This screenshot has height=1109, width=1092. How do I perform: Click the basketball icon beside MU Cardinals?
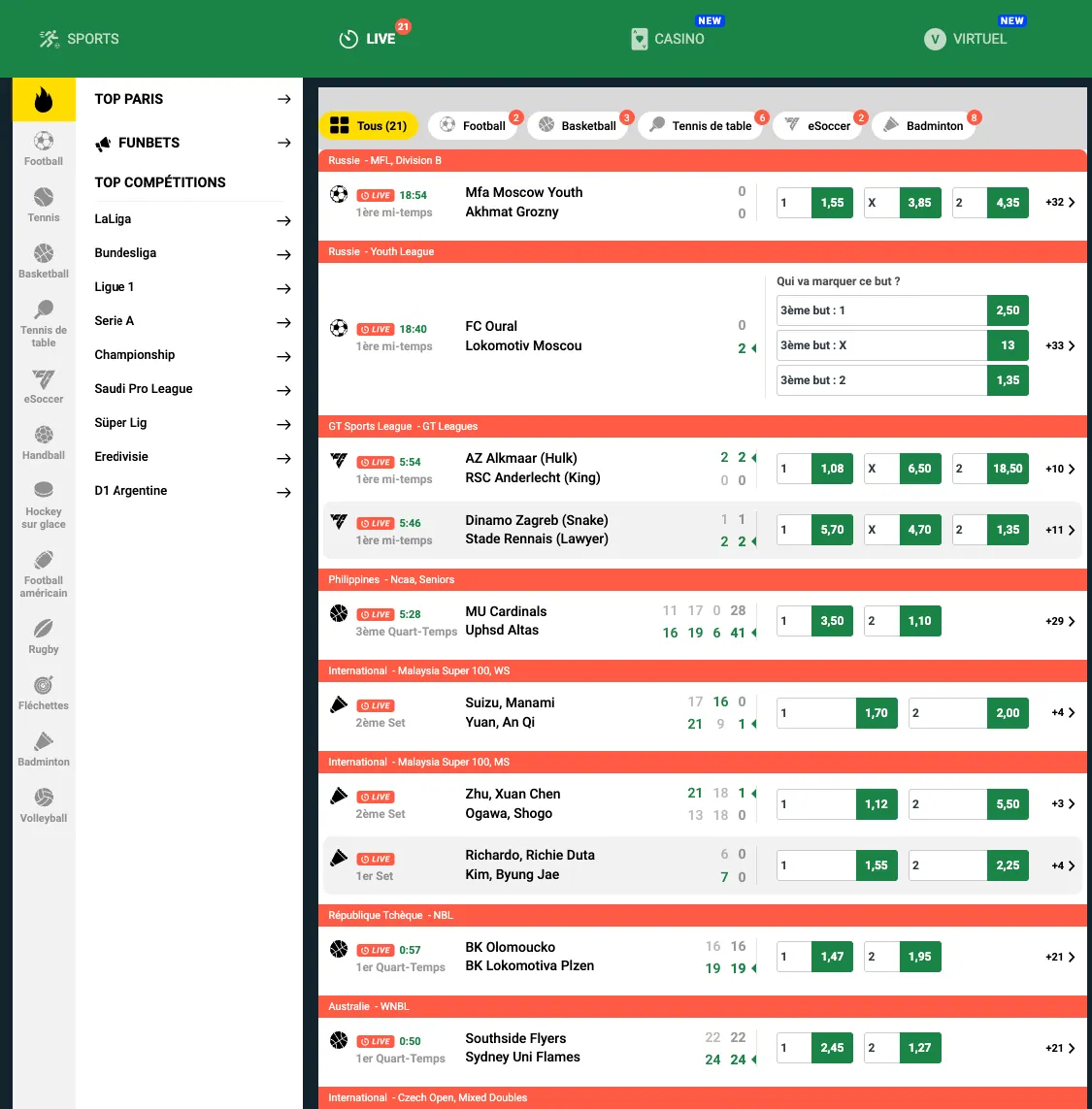tap(339, 612)
